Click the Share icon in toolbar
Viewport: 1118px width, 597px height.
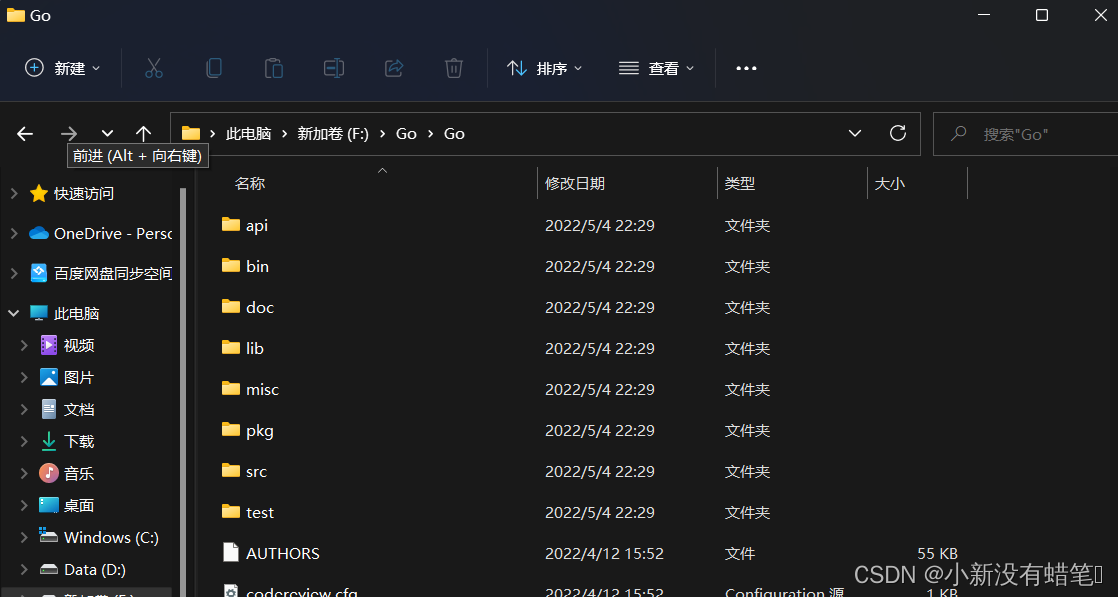click(394, 68)
